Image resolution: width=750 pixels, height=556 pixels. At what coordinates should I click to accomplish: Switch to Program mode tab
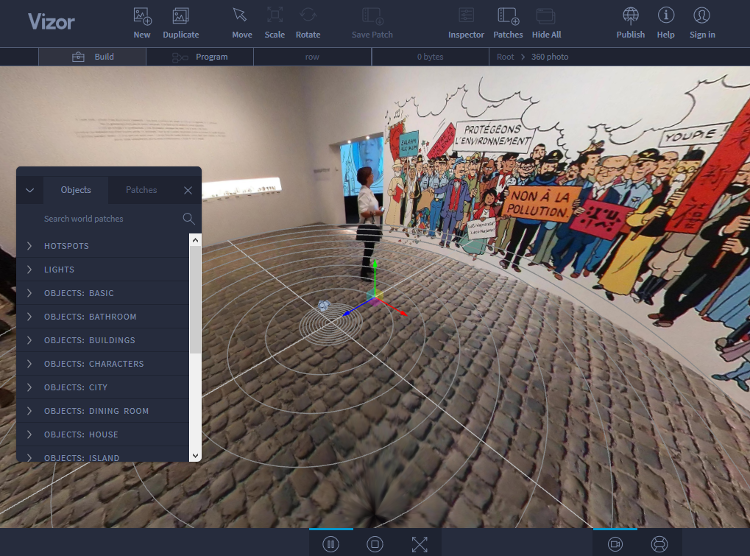pos(200,57)
